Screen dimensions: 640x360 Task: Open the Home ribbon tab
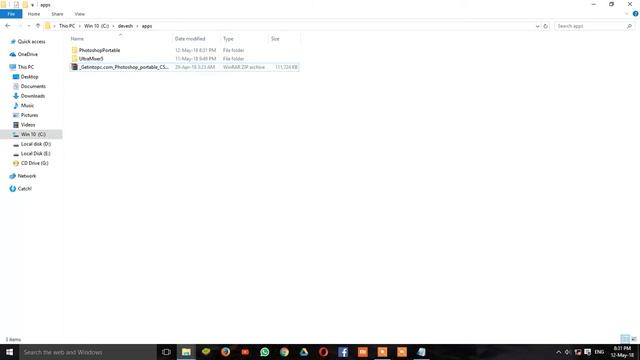[x=34, y=14]
